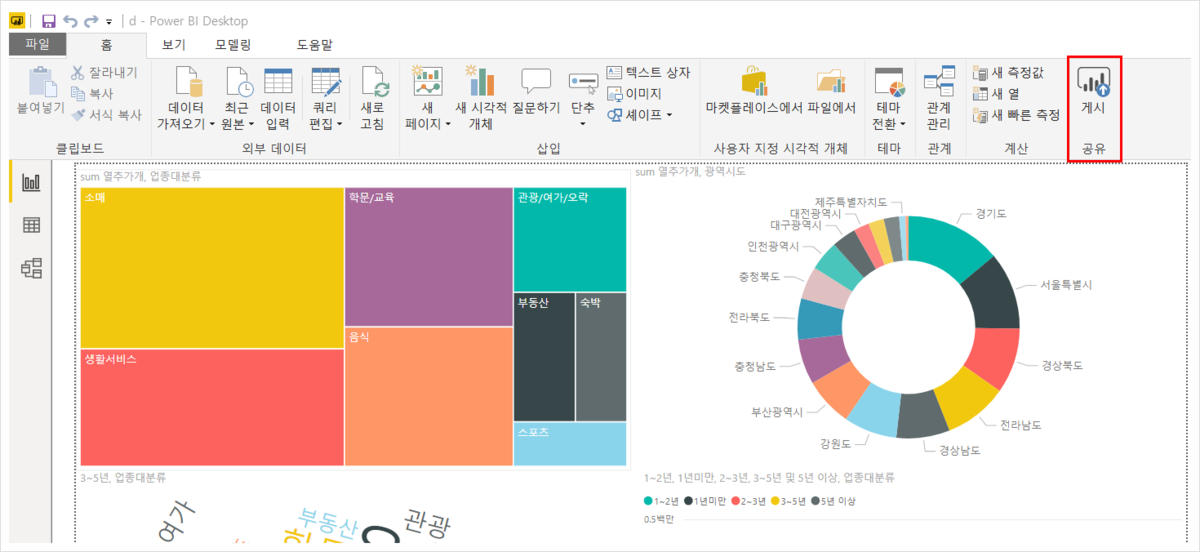1200x552 pixels.
Task: Click 새 빠른 측정 quick measure
Action: [1016, 114]
